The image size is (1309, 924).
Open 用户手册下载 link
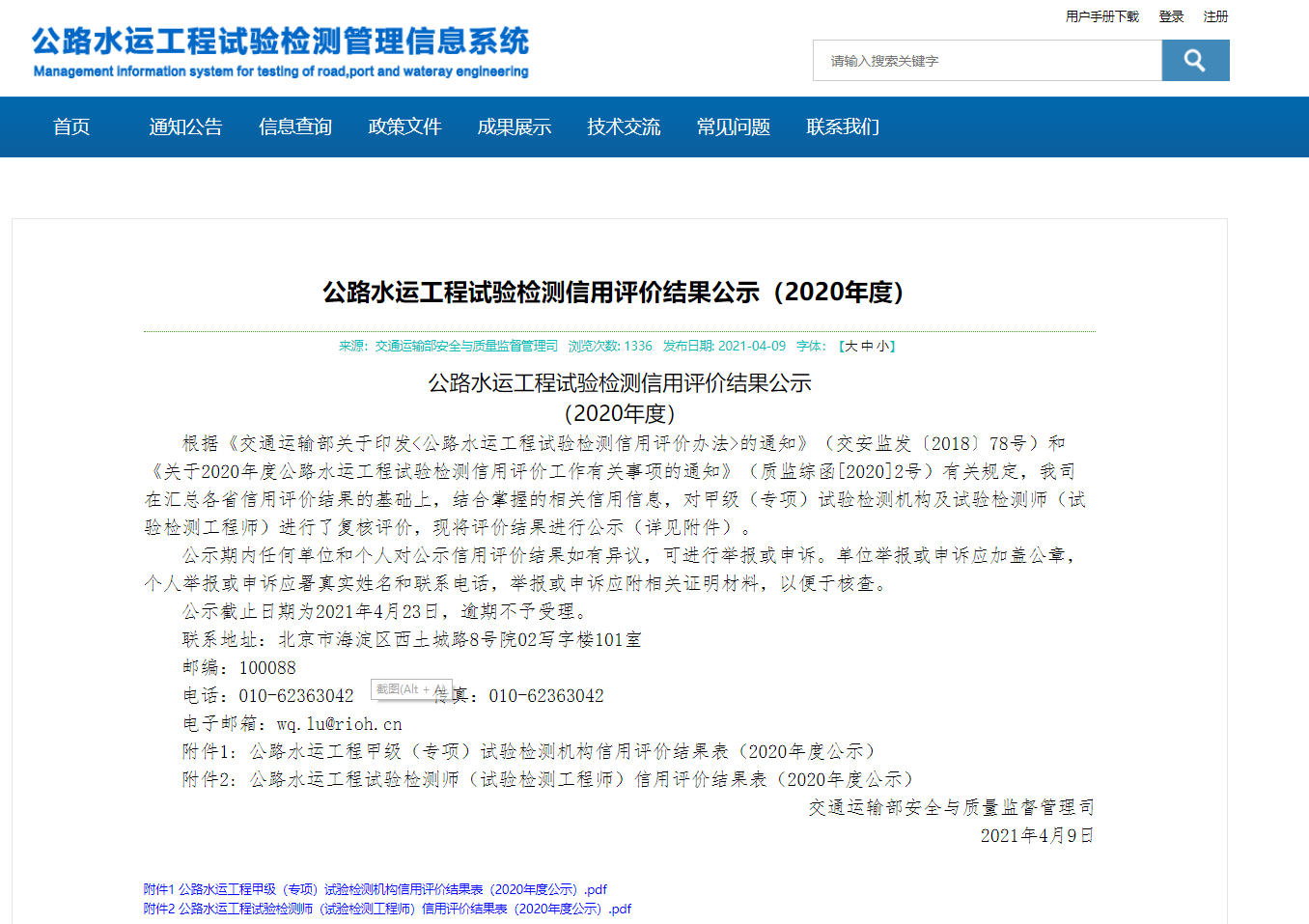pyautogui.click(x=1101, y=16)
